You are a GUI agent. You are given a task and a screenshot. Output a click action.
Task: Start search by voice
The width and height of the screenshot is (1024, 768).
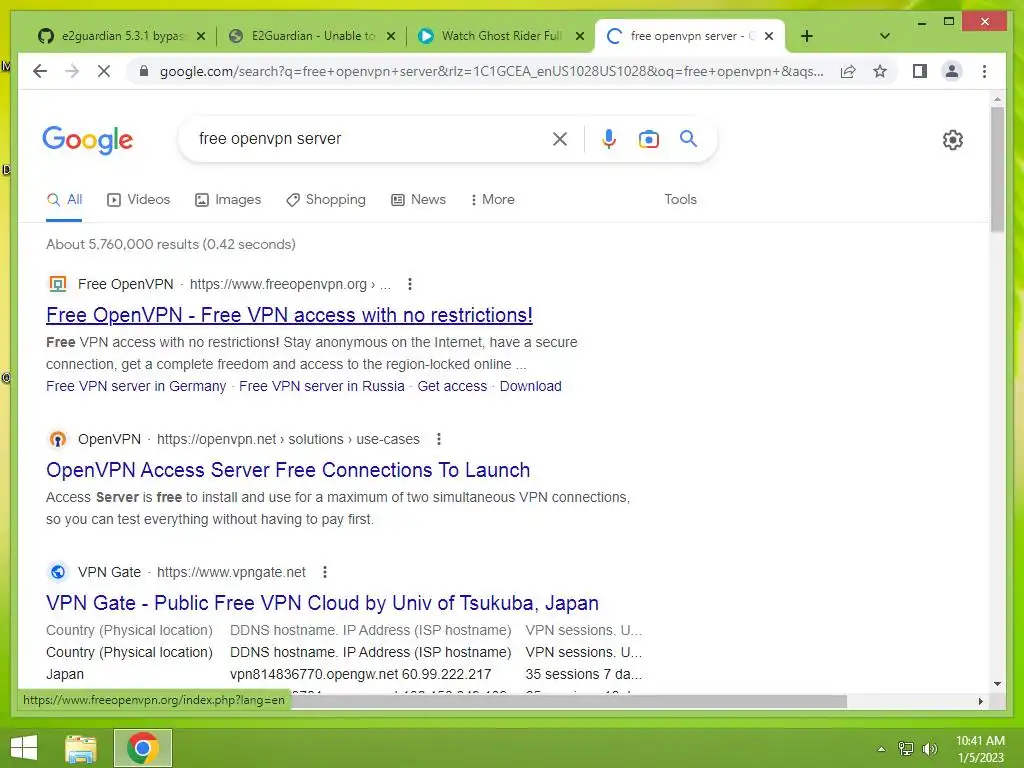609,138
